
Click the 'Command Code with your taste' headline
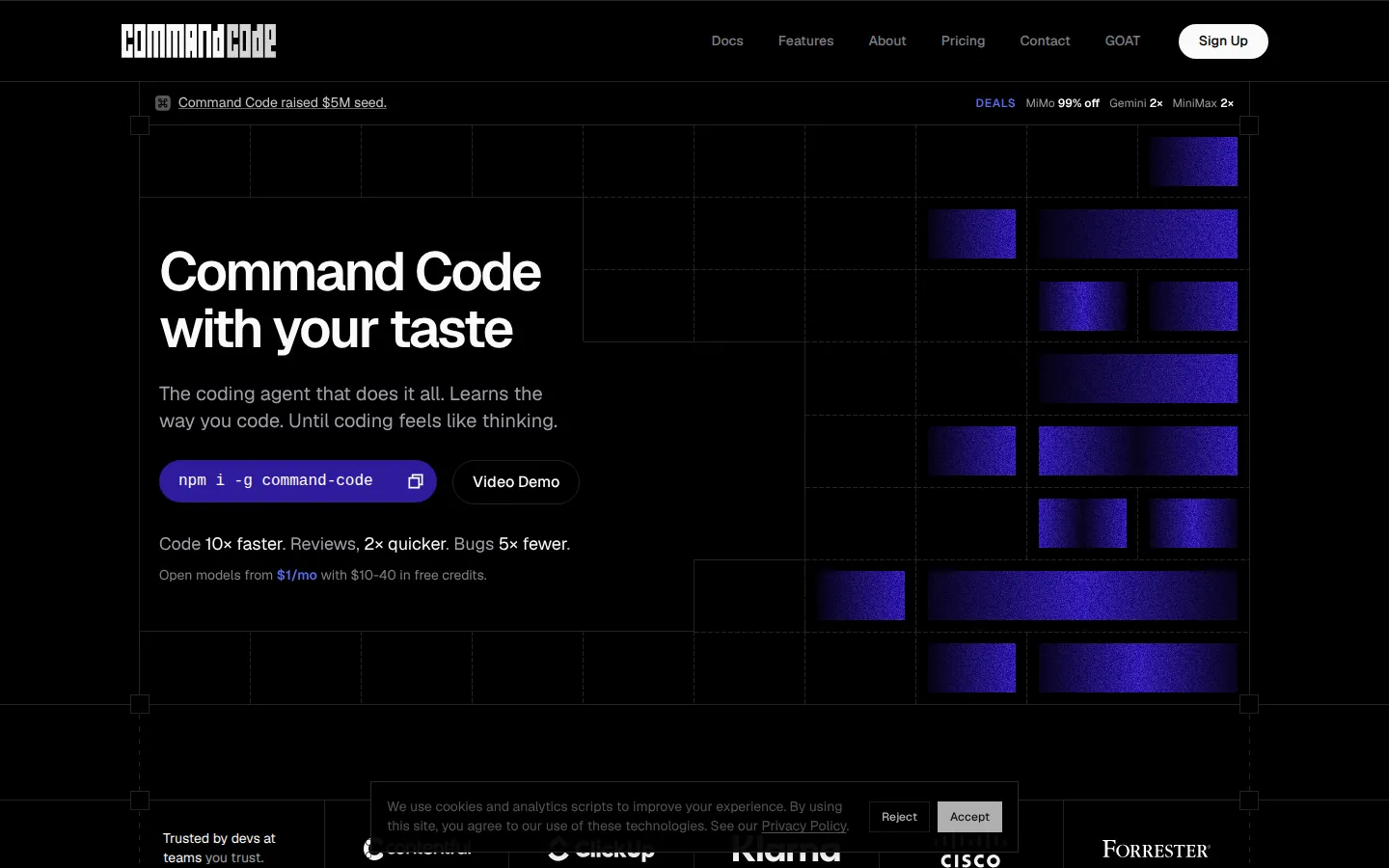tap(350, 300)
